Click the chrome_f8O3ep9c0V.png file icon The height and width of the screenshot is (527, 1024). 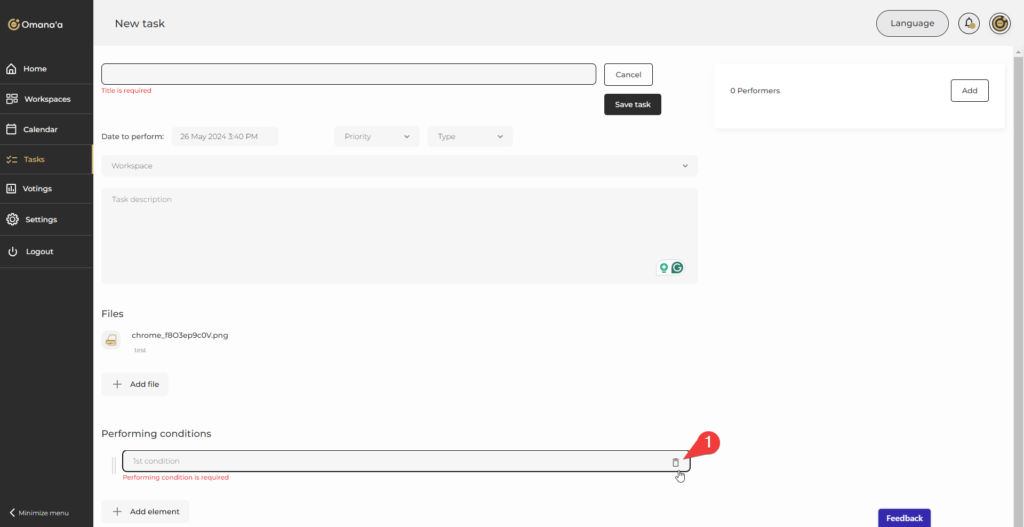pyautogui.click(x=111, y=340)
